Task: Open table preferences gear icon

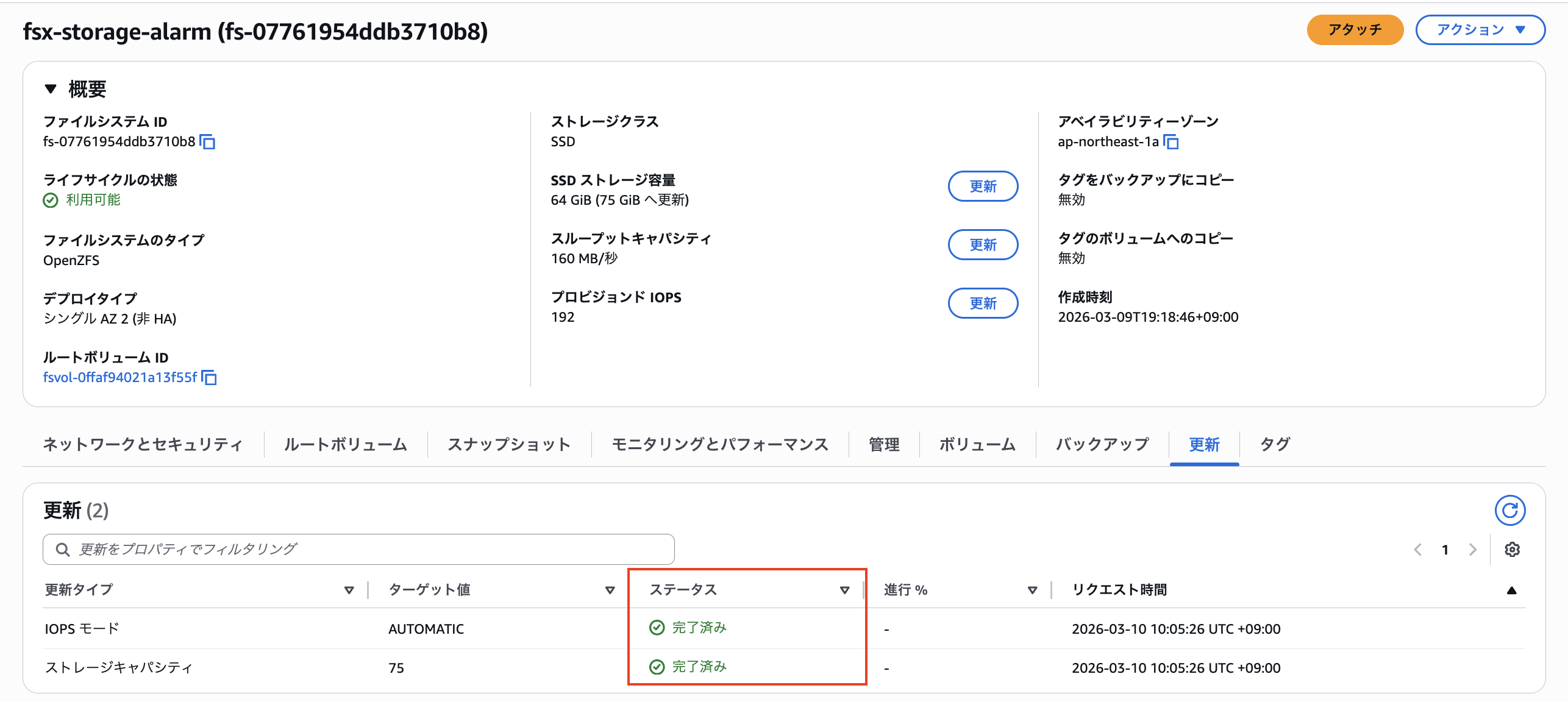Action: (x=1512, y=550)
